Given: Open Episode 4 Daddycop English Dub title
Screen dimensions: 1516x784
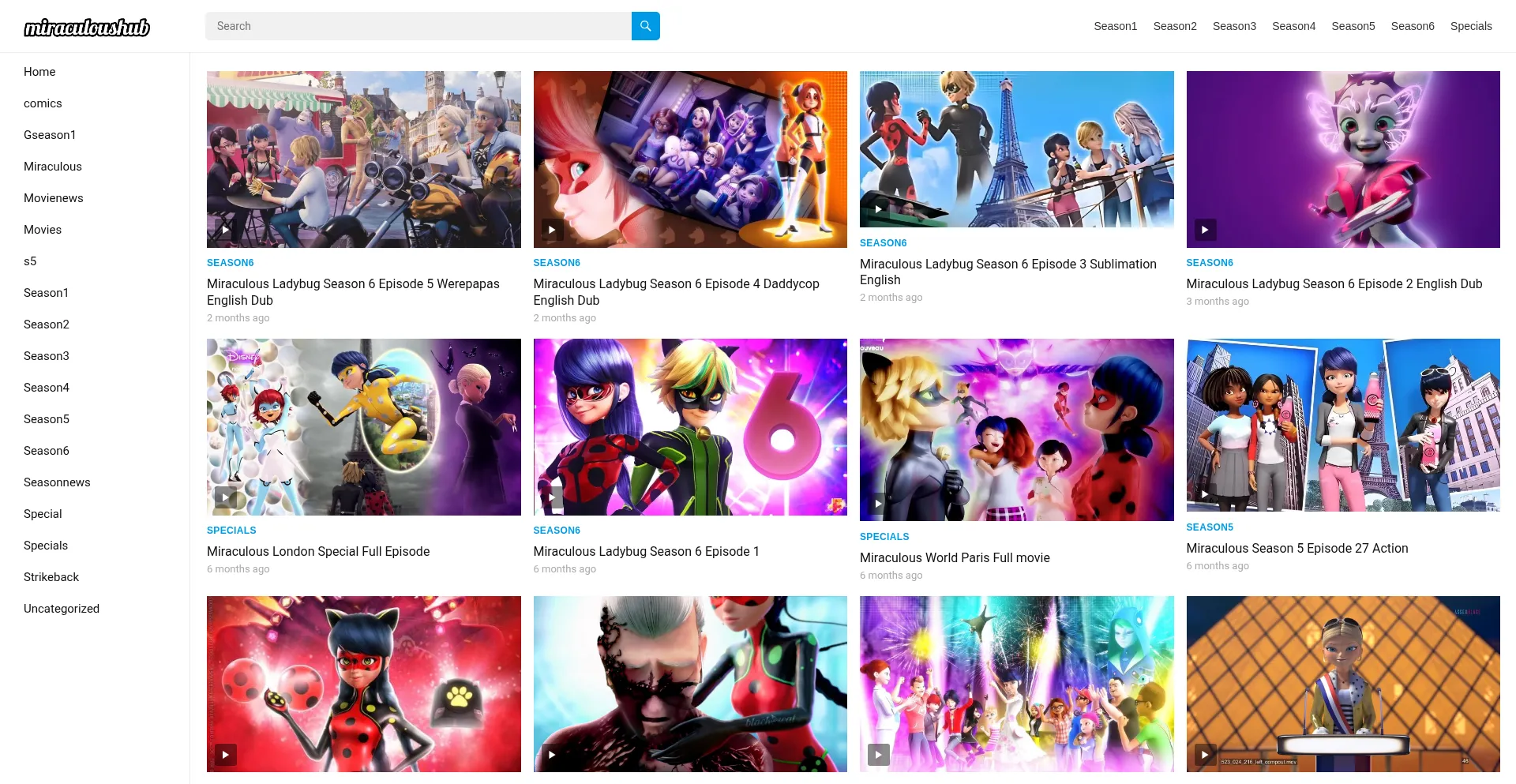Looking at the screenshot, I should coord(677,292).
